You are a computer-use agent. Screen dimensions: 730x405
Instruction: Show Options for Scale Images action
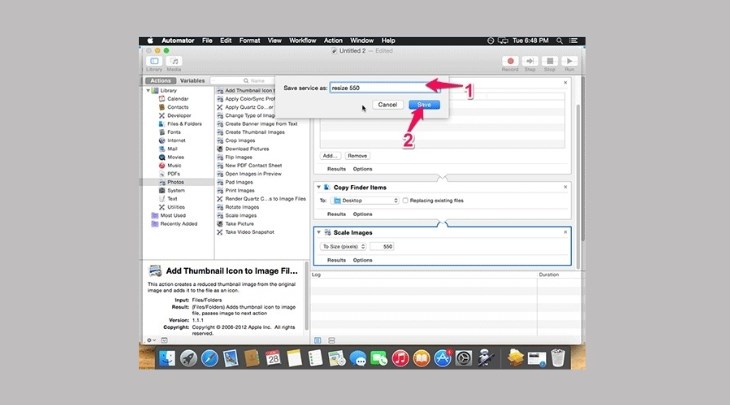(362, 260)
